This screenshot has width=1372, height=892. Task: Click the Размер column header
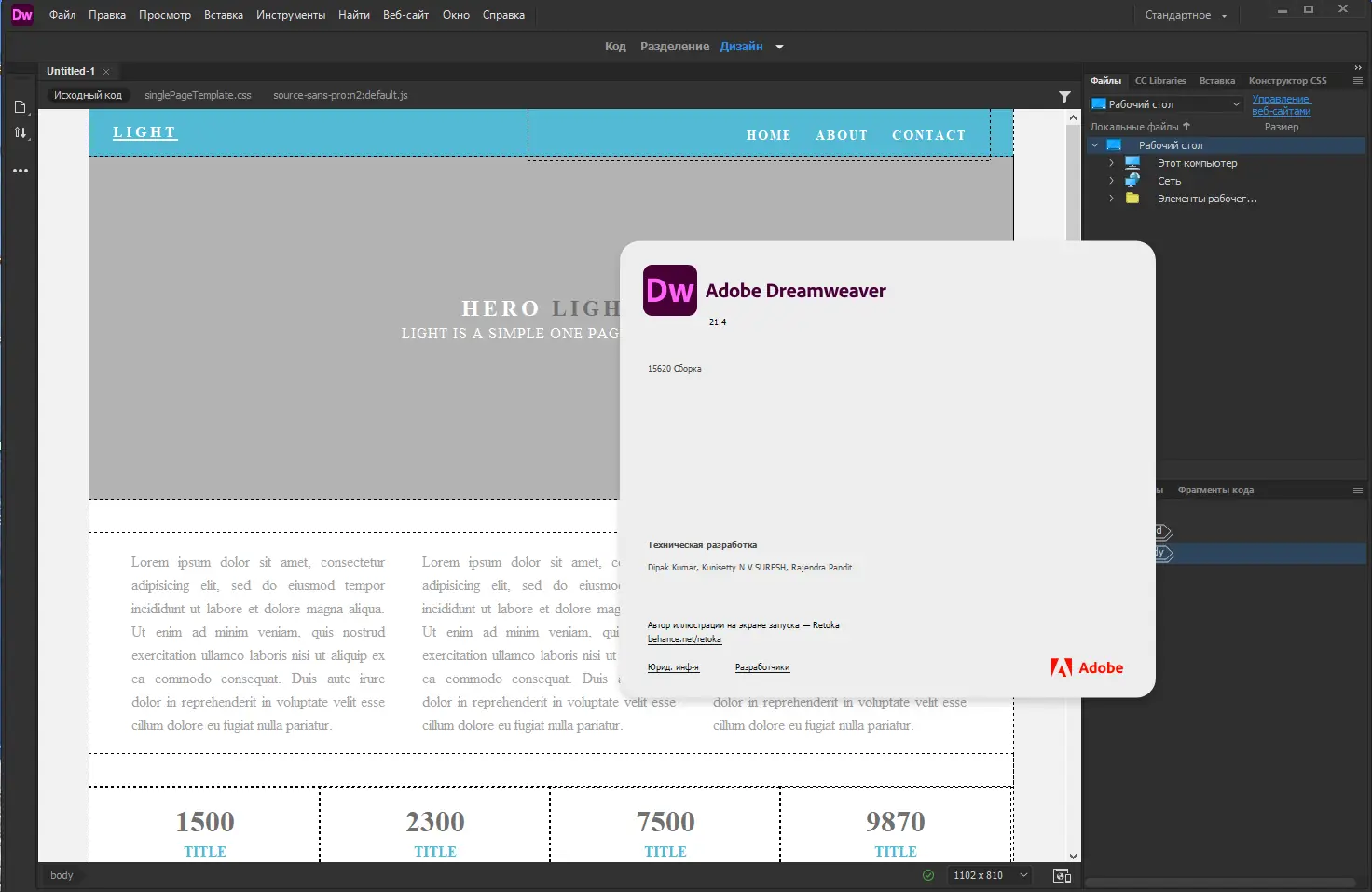coord(1282,127)
